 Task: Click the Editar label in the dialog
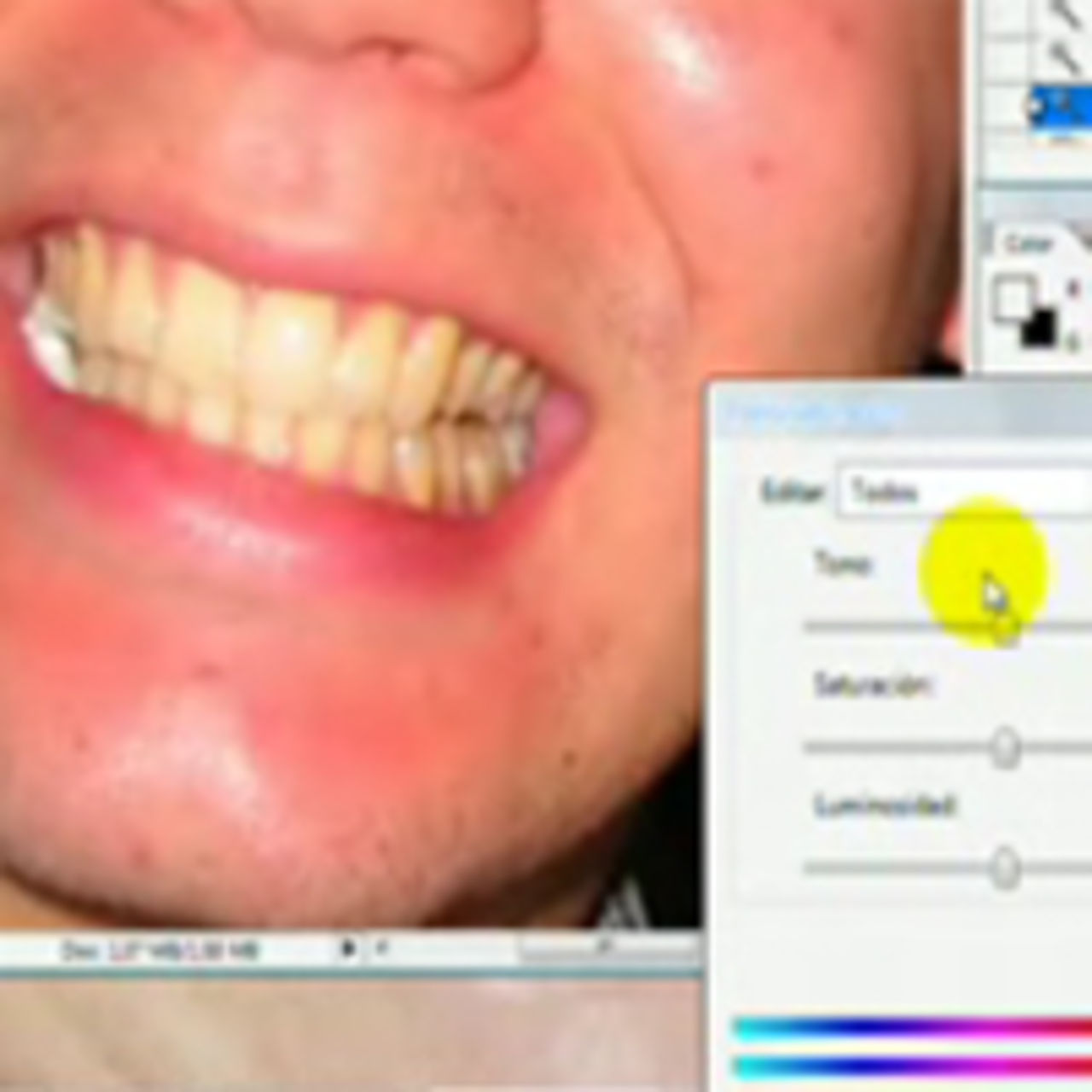click(793, 492)
